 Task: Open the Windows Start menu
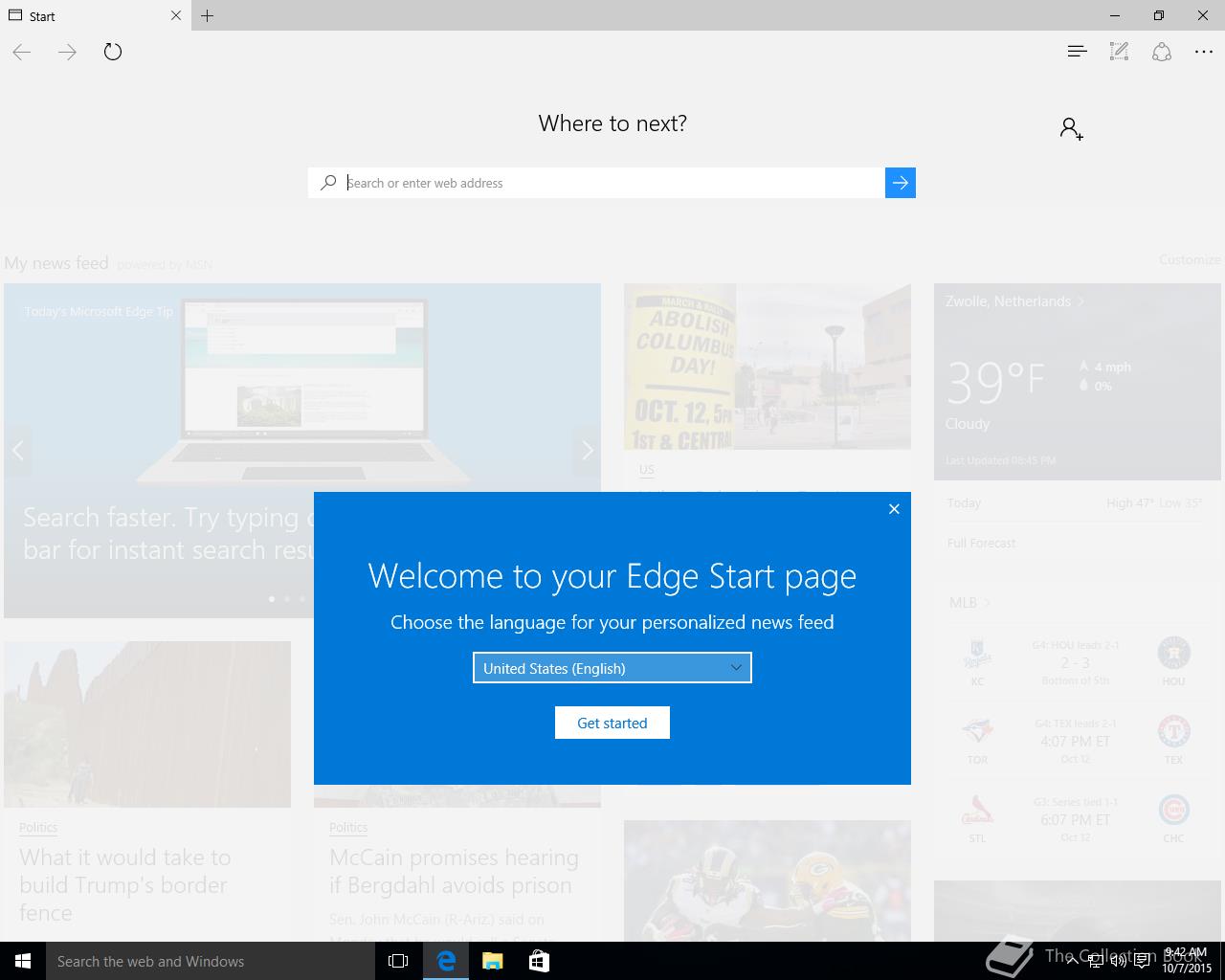pos(23,961)
